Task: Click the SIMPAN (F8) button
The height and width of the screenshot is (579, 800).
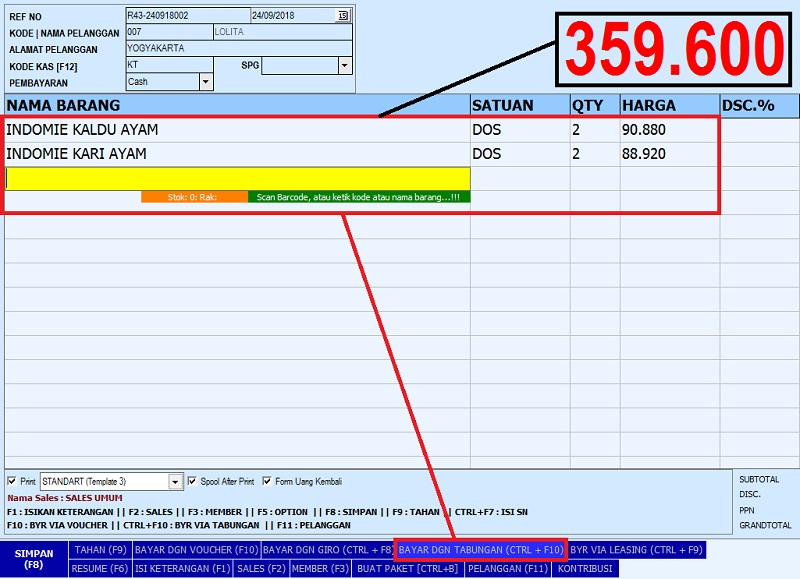Action: click(34, 559)
